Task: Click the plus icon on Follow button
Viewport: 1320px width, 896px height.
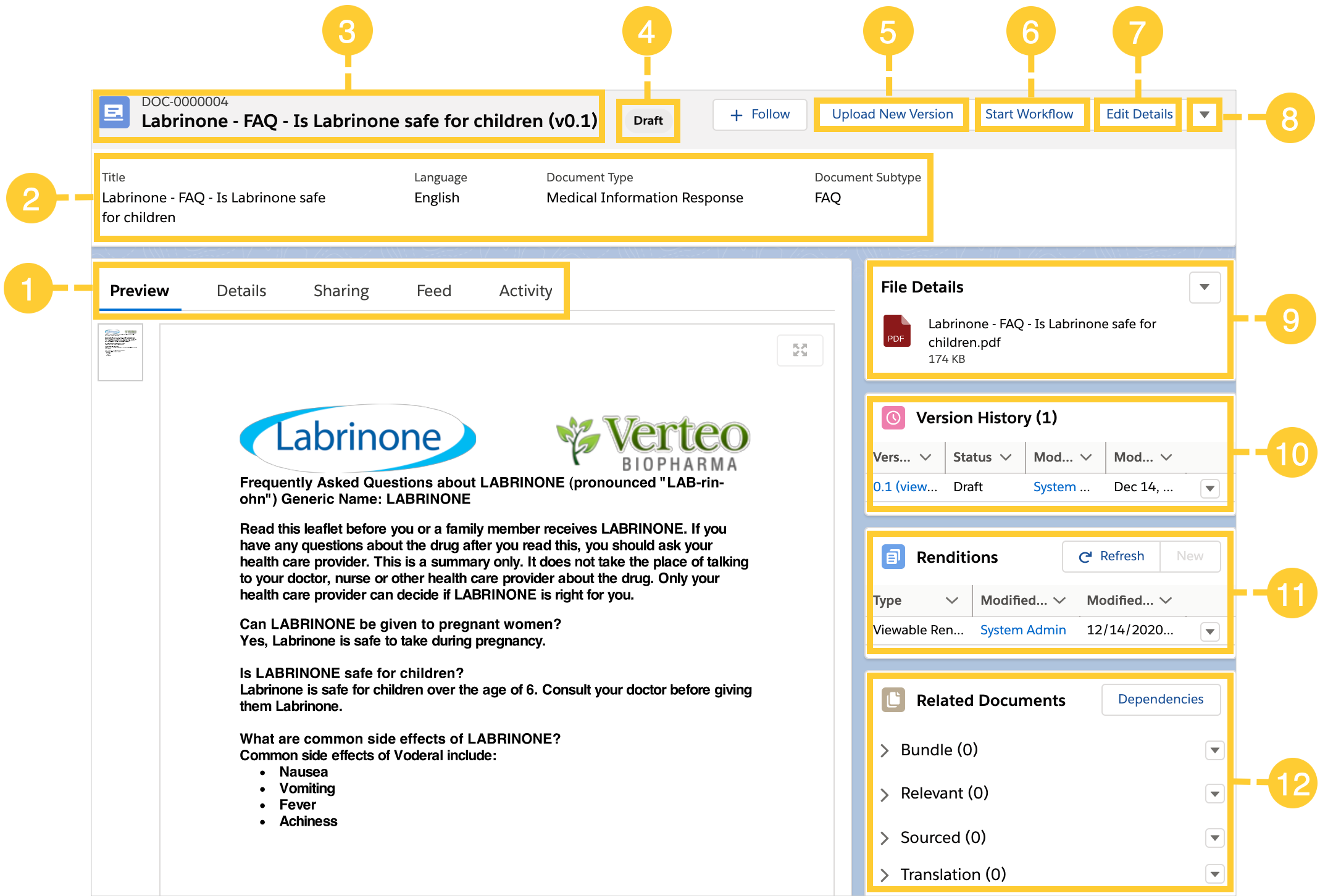Action: [x=736, y=115]
